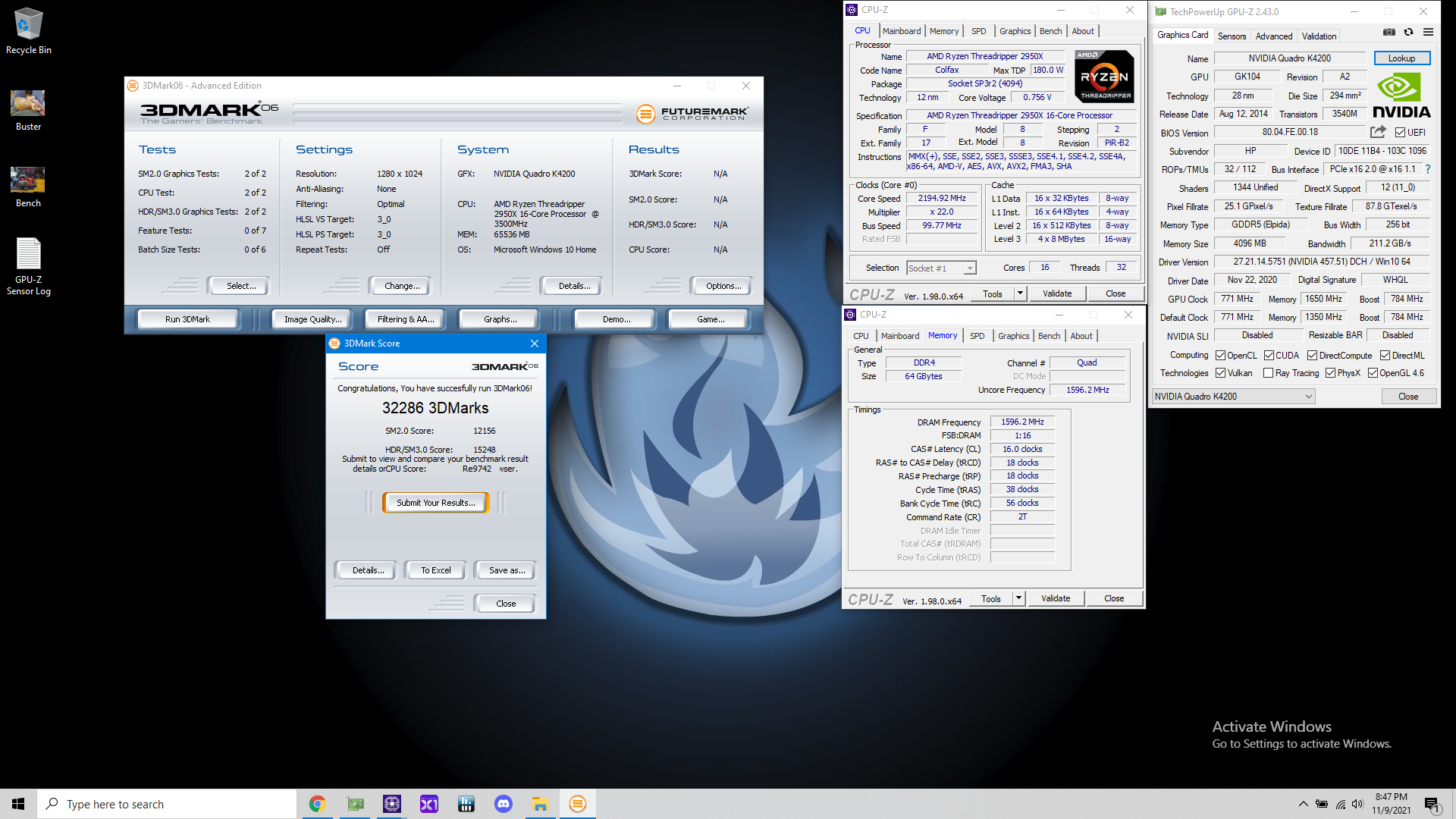Open the Validation tab in GPU-Z
The width and height of the screenshot is (1456, 819).
tap(1319, 36)
